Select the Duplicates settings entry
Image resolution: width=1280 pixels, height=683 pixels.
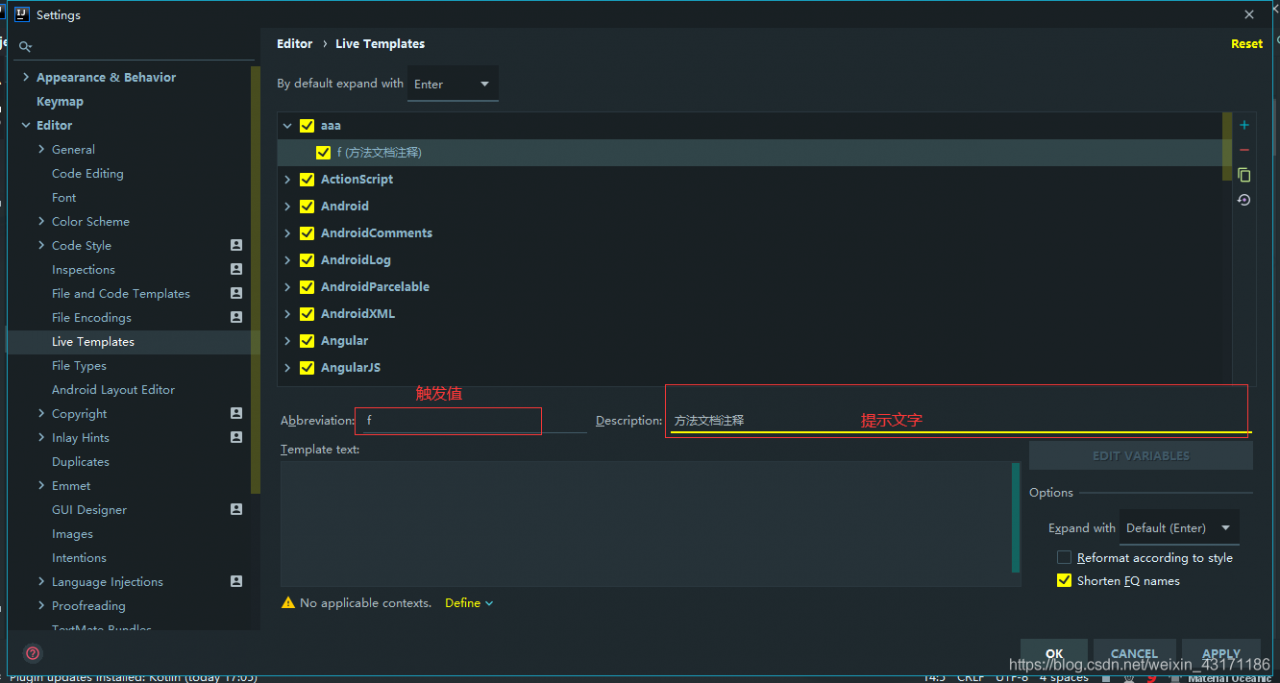[x=80, y=461]
